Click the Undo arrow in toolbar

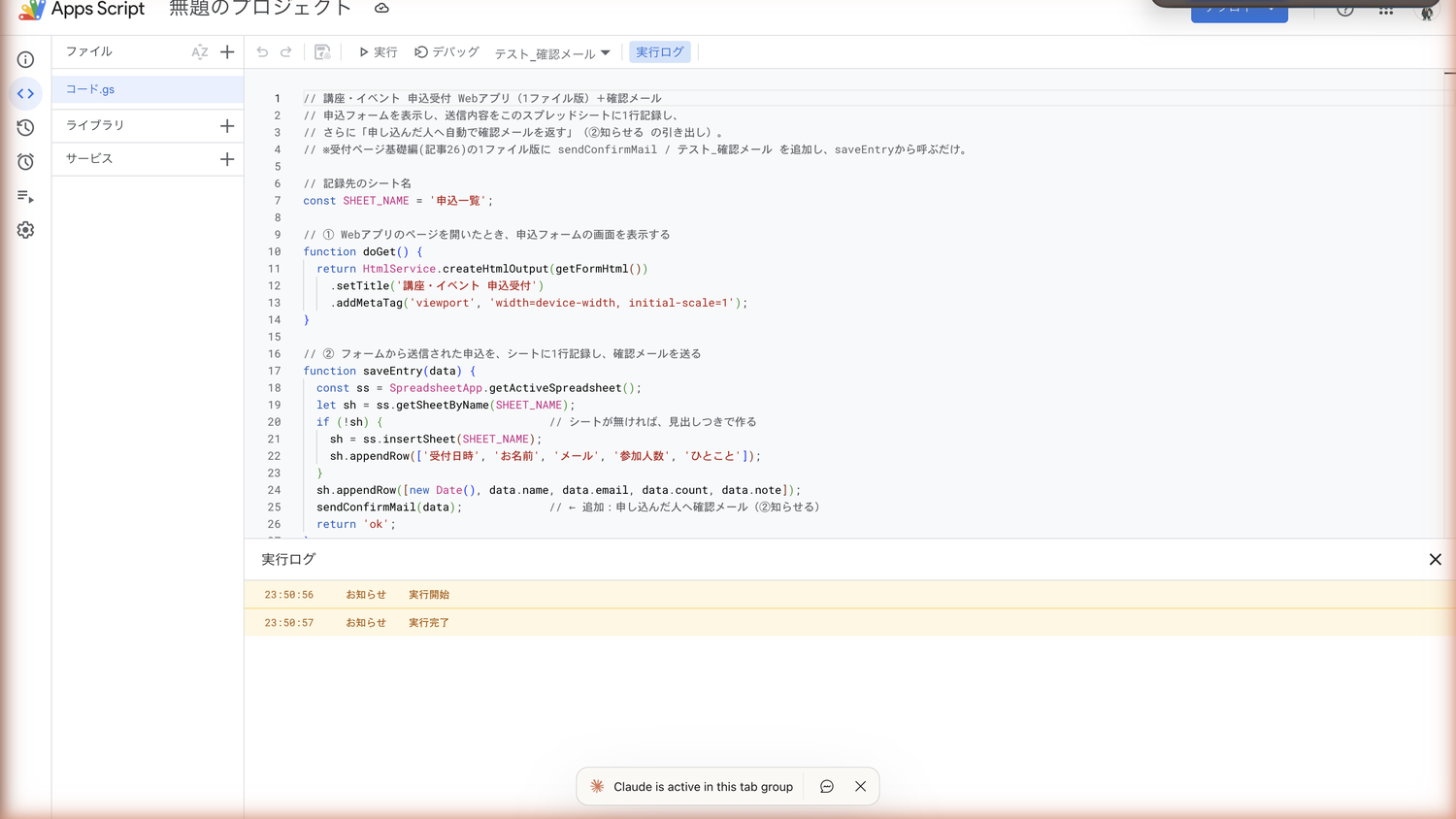[262, 52]
